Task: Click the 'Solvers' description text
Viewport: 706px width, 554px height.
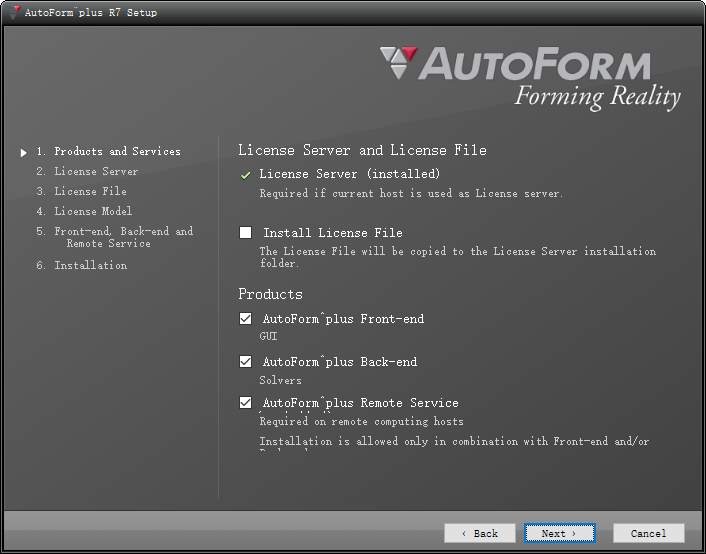Action: (281, 381)
